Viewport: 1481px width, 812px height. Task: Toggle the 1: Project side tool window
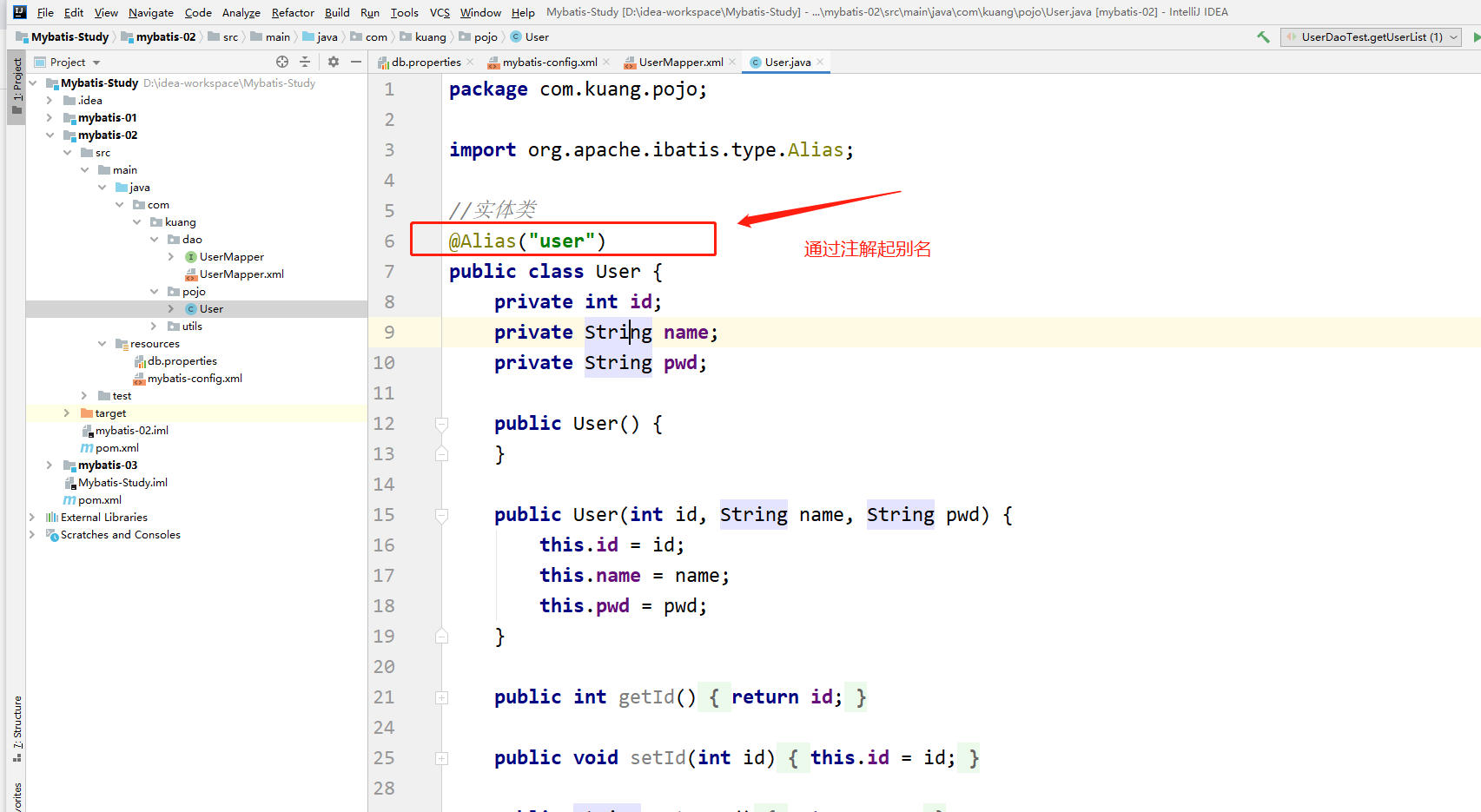(17, 87)
